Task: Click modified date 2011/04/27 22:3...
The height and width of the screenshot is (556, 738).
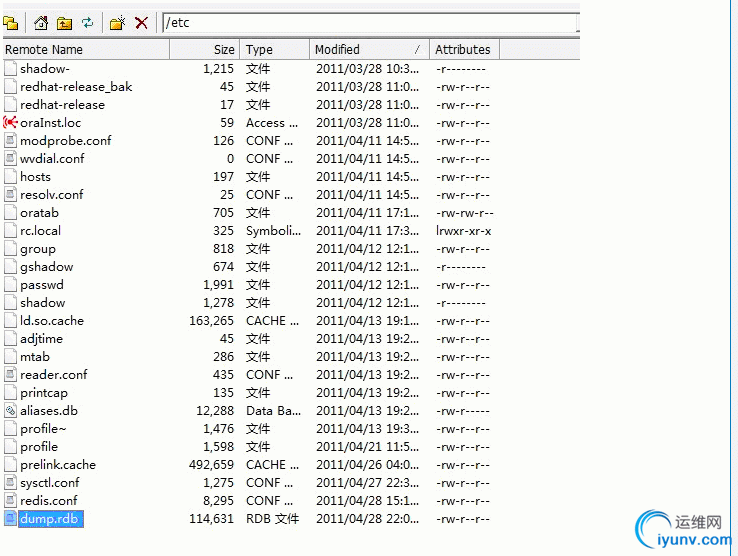Action: 367,483
